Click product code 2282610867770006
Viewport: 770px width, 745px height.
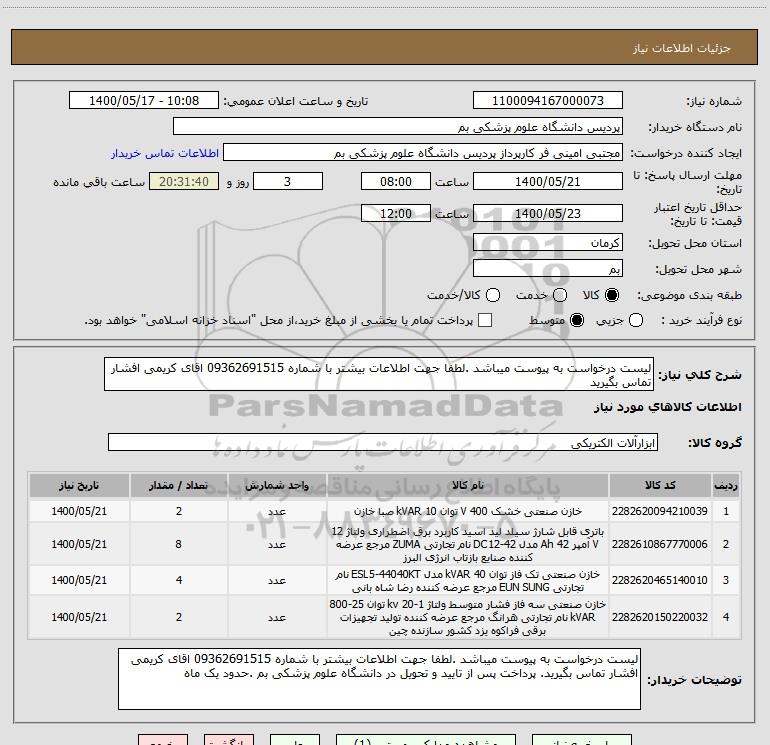point(660,544)
